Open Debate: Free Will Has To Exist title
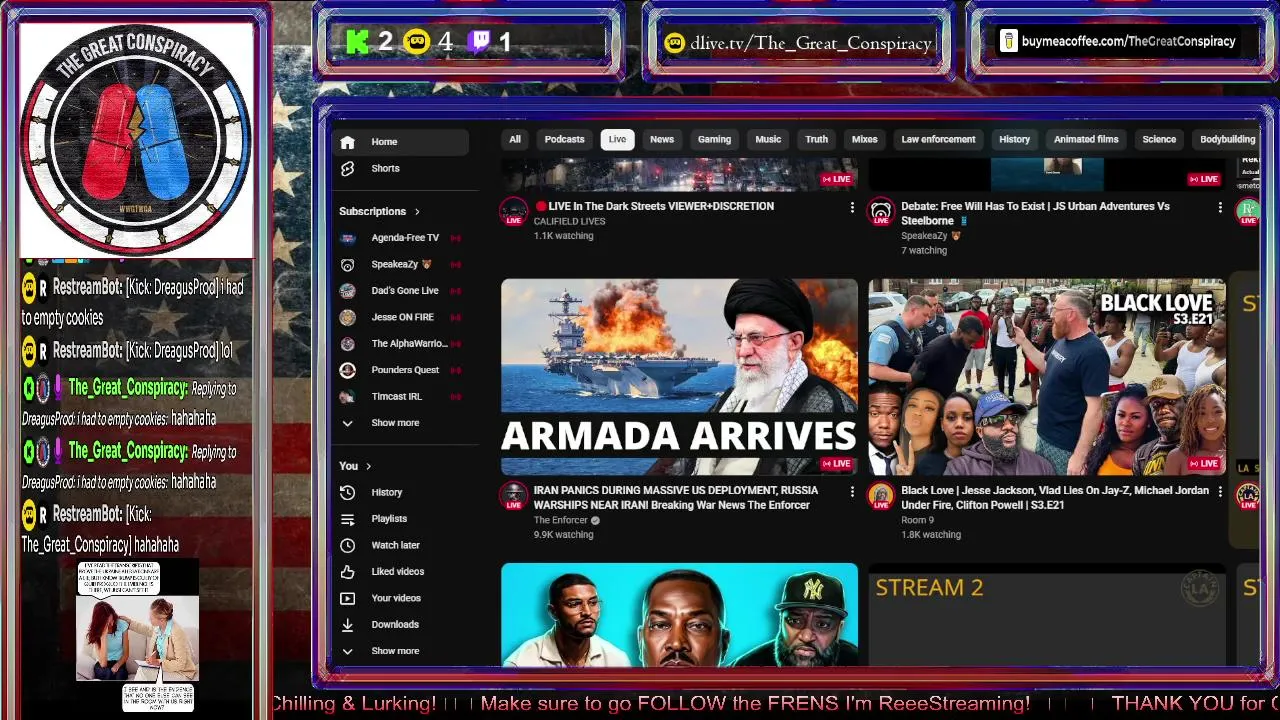Image resolution: width=1280 pixels, height=720 pixels. [1035, 213]
